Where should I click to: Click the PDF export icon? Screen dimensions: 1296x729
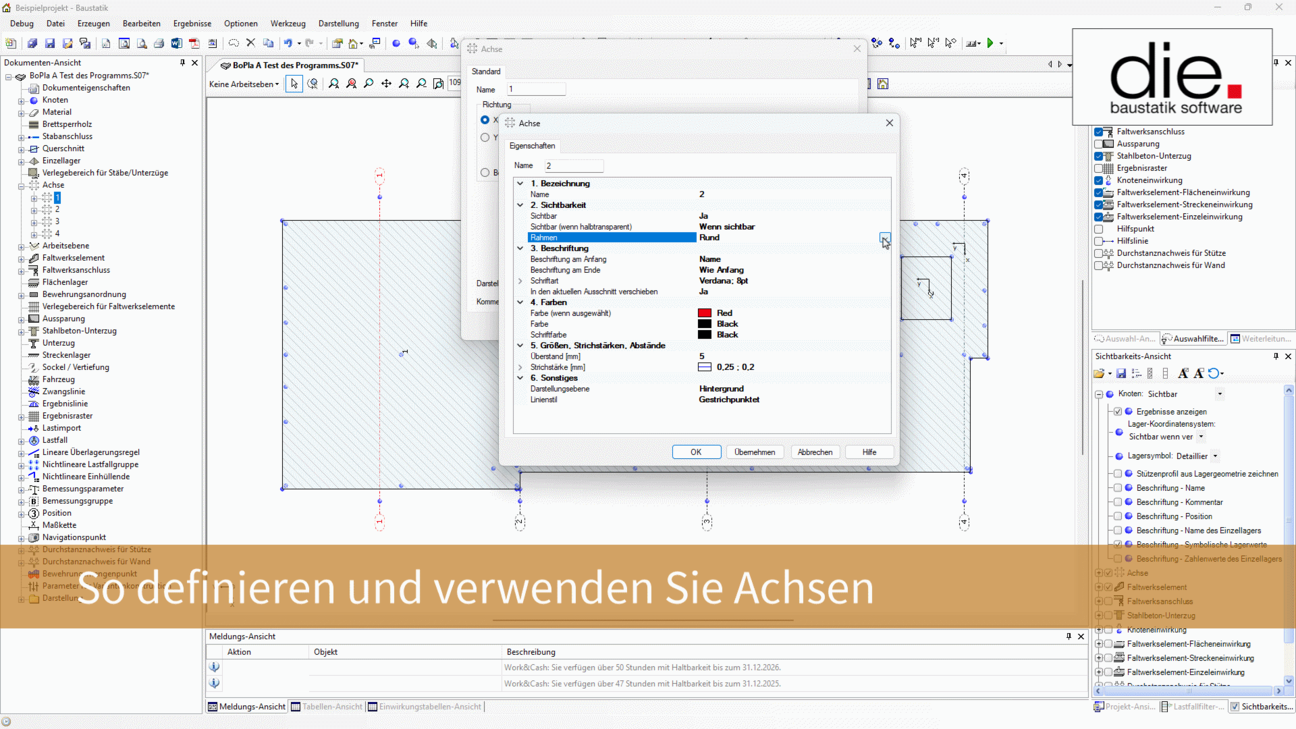(195, 44)
